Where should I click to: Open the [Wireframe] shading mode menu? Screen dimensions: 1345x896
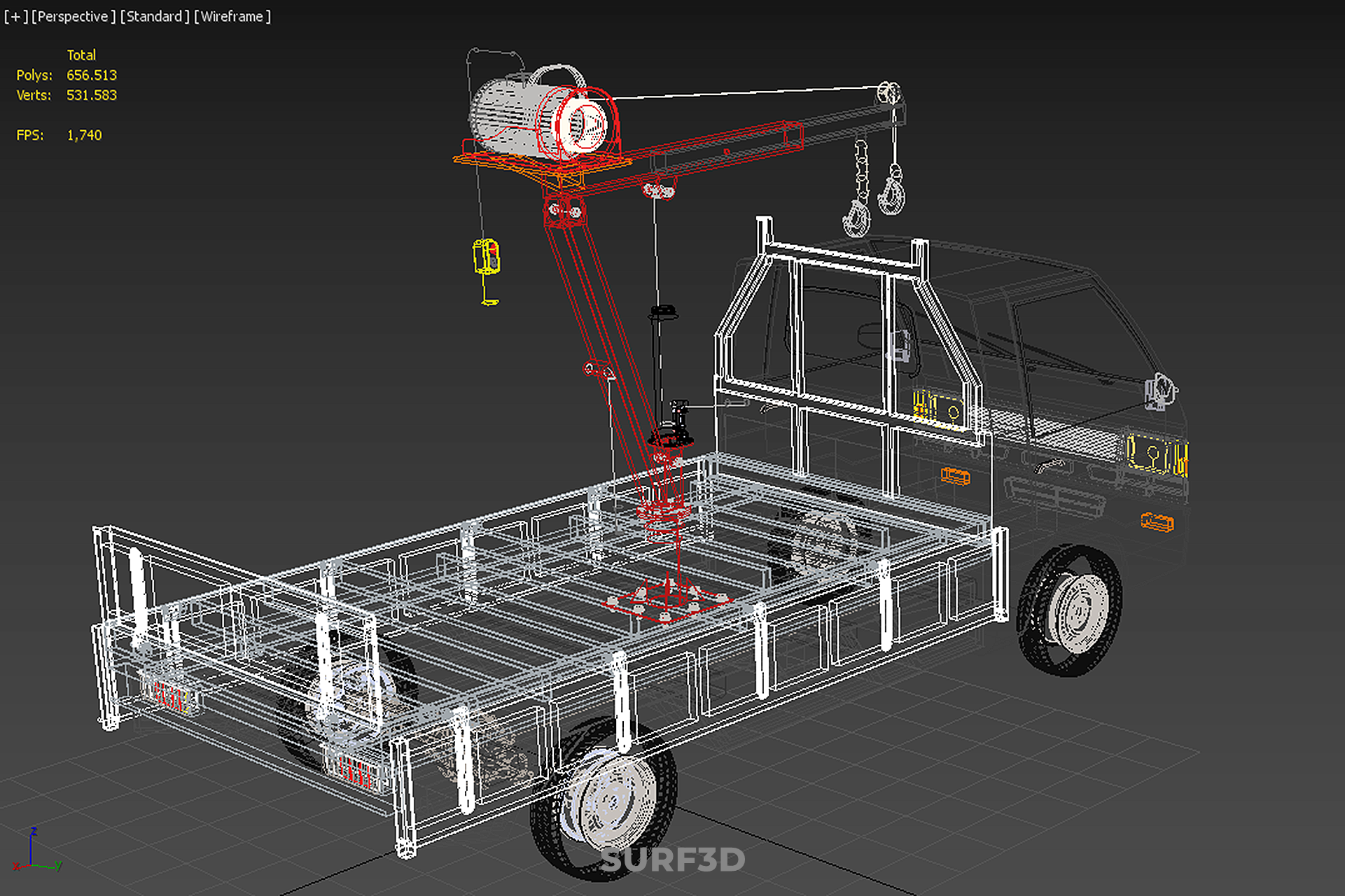point(232,16)
